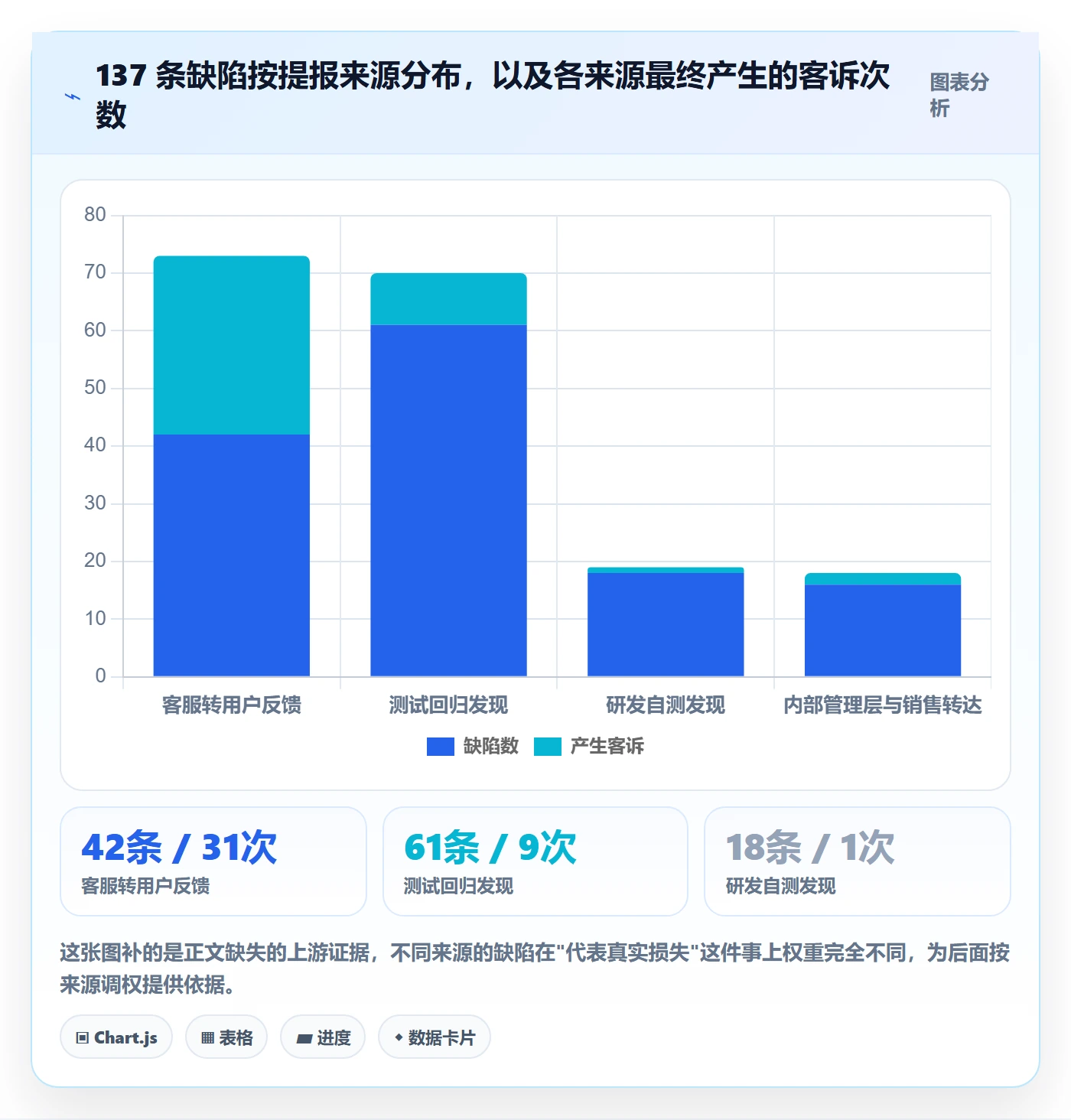Click the cyan segment of 测试回归发现 bar
The width and height of the screenshot is (1071, 1120).
pos(449,299)
